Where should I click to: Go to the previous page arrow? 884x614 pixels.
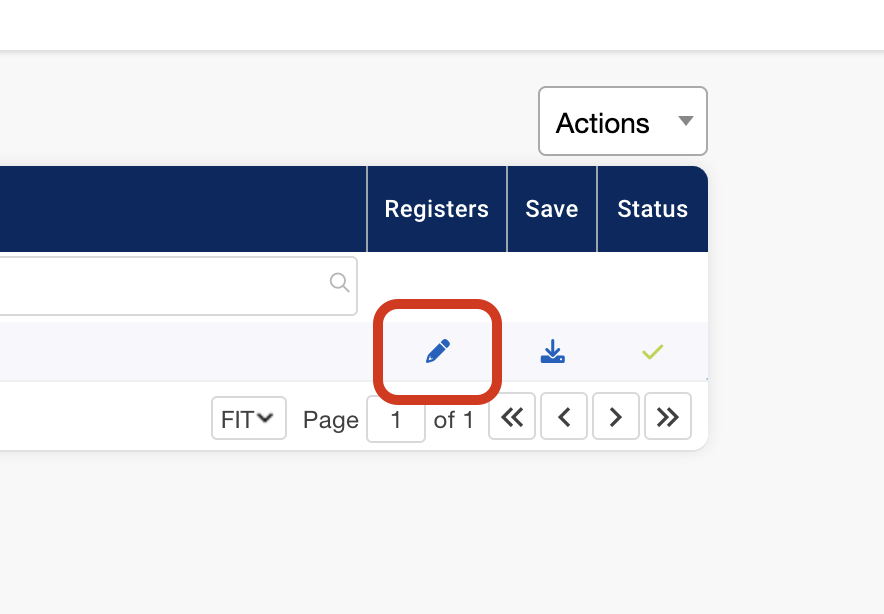[x=564, y=418]
